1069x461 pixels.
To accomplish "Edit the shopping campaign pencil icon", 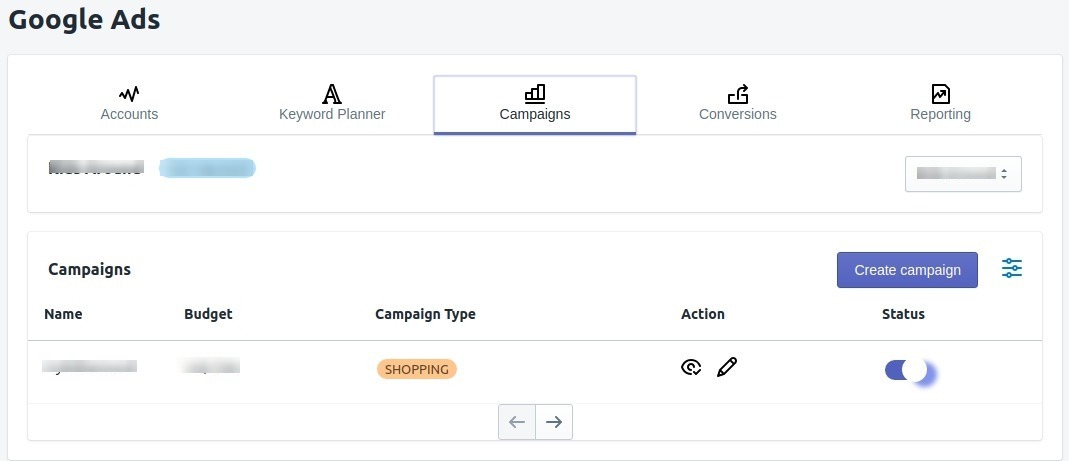I will (x=727, y=367).
